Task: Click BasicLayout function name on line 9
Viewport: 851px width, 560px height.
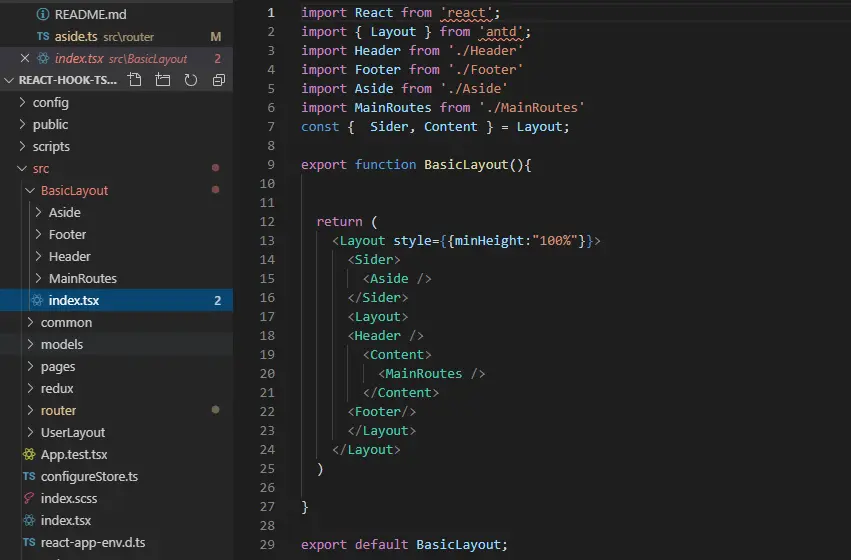Action: pyautogui.click(x=466, y=164)
